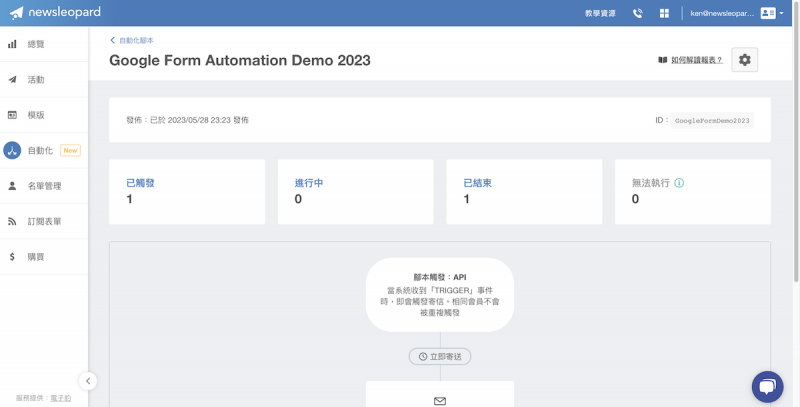Open the phone contact icon
The width and height of the screenshot is (800, 407).
click(x=637, y=13)
